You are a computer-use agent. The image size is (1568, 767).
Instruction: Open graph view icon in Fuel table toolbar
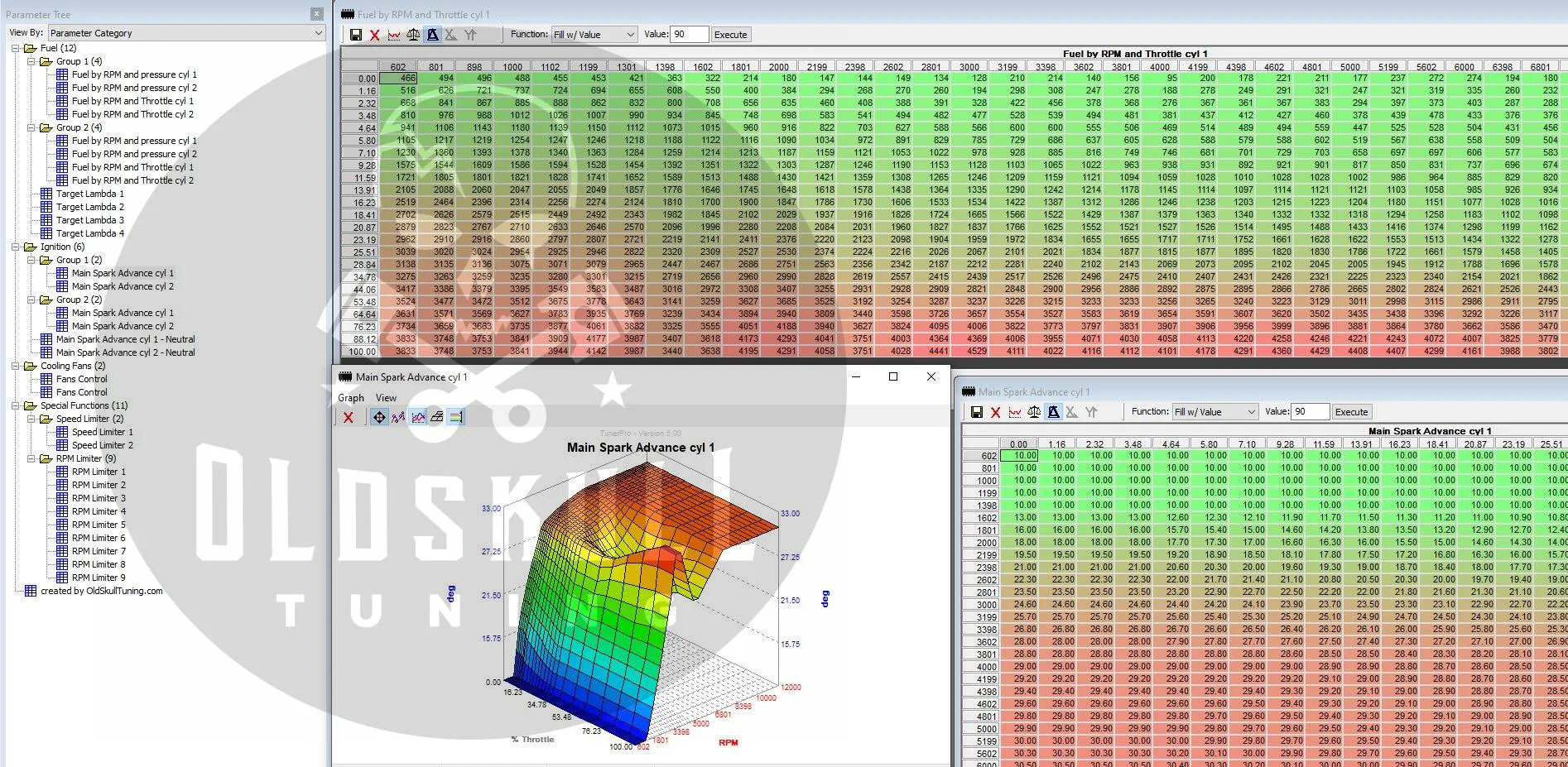click(393, 35)
